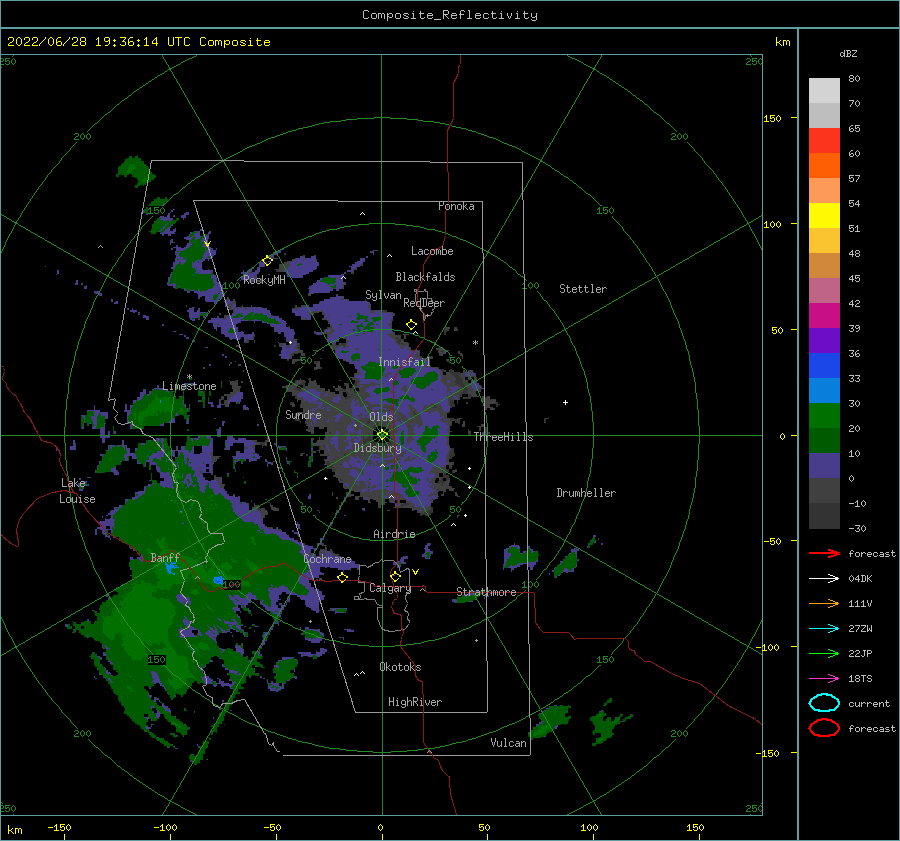Click the Limestone label
This screenshot has height=841, width=900.
(189, 386)
